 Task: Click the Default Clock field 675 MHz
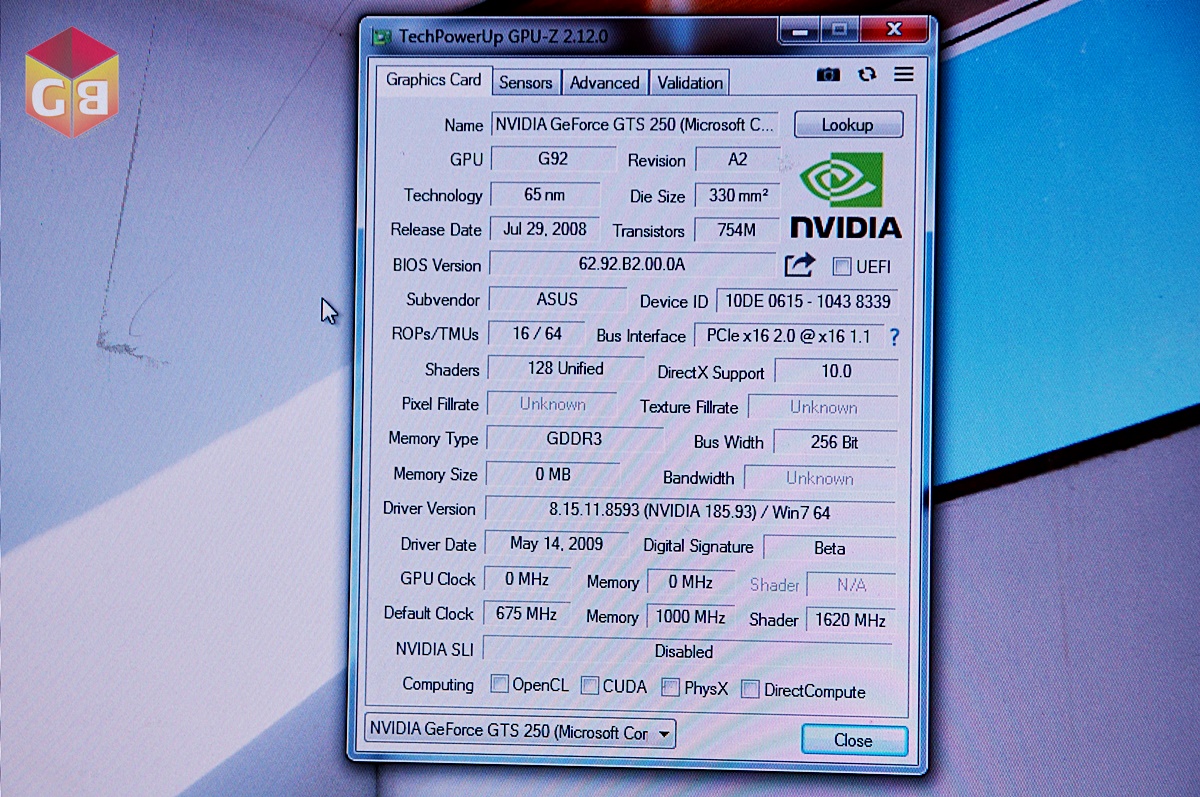(527, 614)
